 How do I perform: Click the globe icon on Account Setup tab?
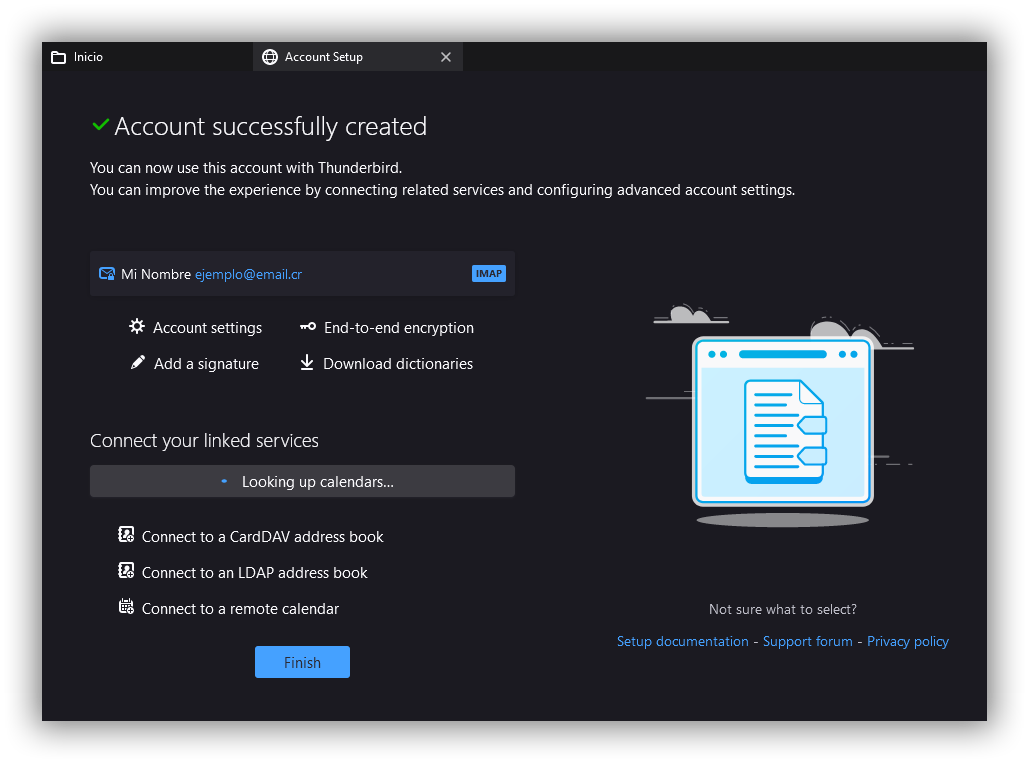270,57
